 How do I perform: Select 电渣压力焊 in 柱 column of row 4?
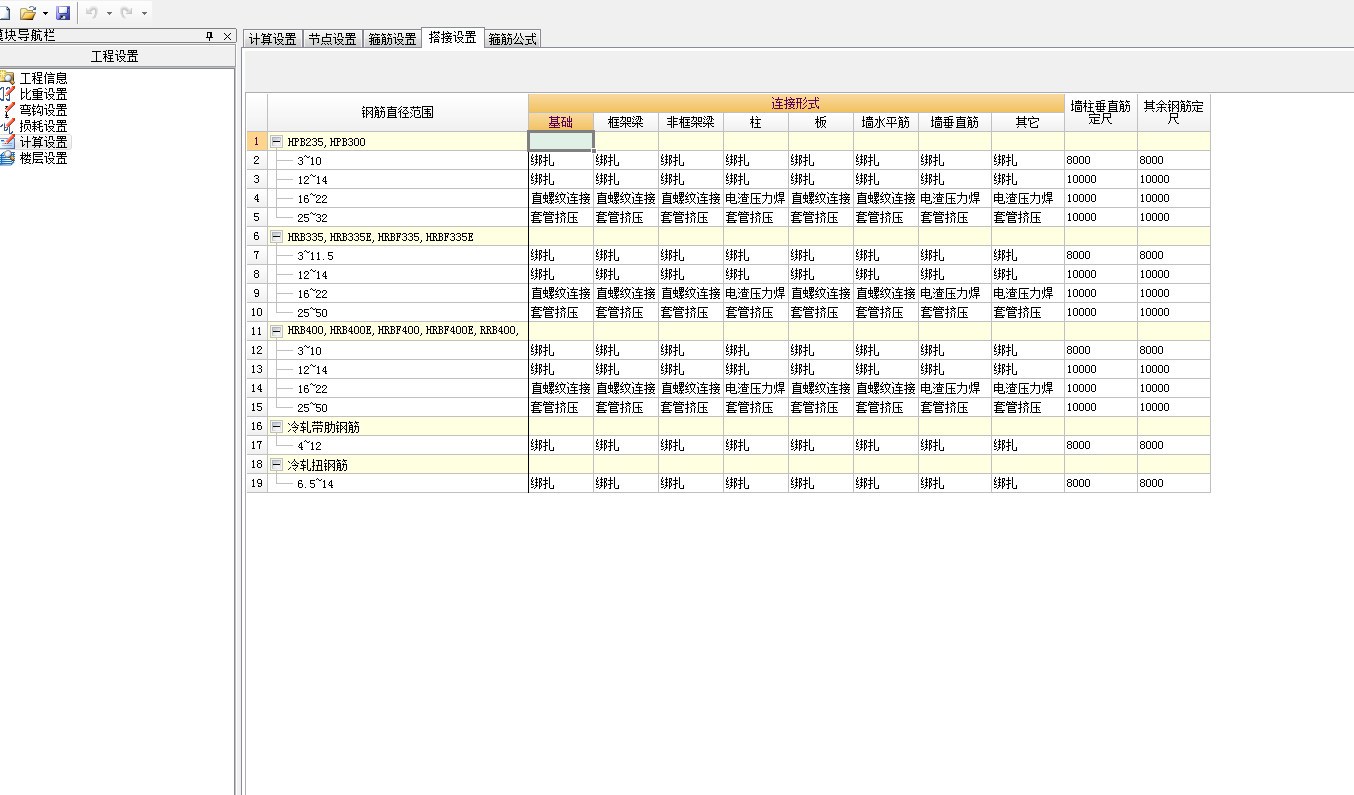coord(756,198)
